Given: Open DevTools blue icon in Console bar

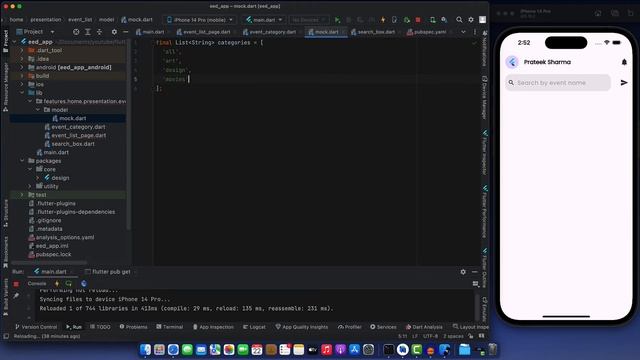Looking at the screenshot, I should point(84,283).
